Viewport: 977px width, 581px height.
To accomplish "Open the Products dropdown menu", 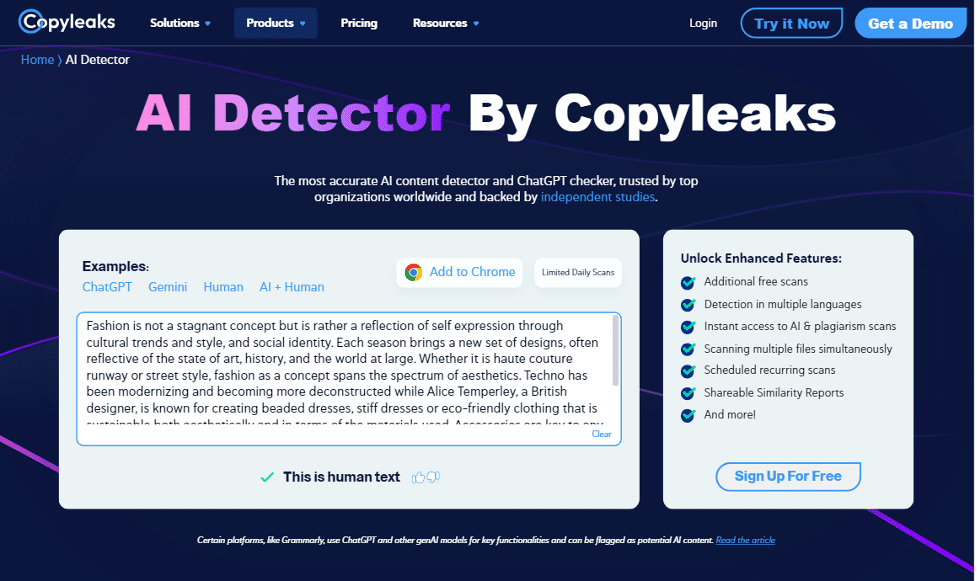I will (x=275, y=22).
